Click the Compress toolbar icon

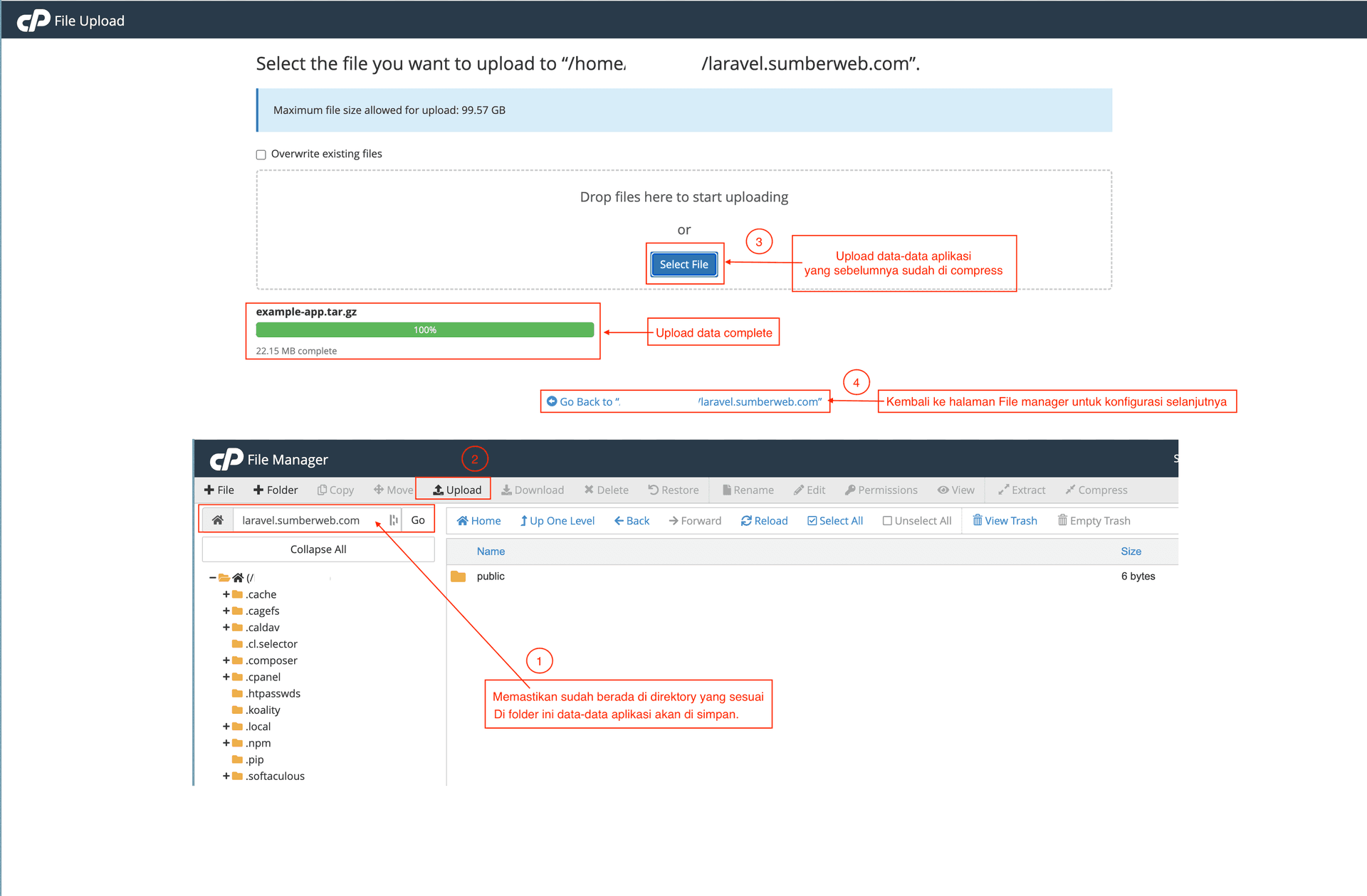tap(1070, 490)
